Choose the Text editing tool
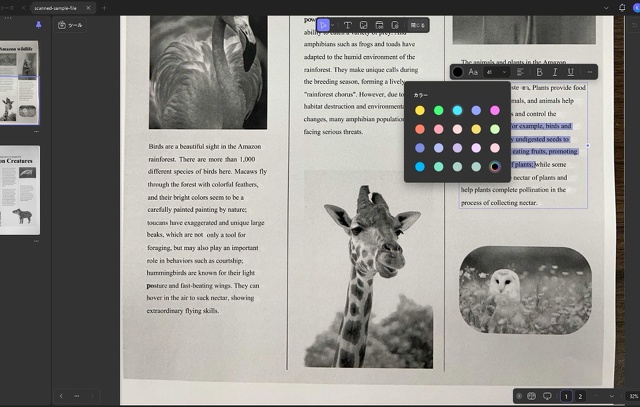Viewport: 640px width, 407px height. click(x=347, y=25)
